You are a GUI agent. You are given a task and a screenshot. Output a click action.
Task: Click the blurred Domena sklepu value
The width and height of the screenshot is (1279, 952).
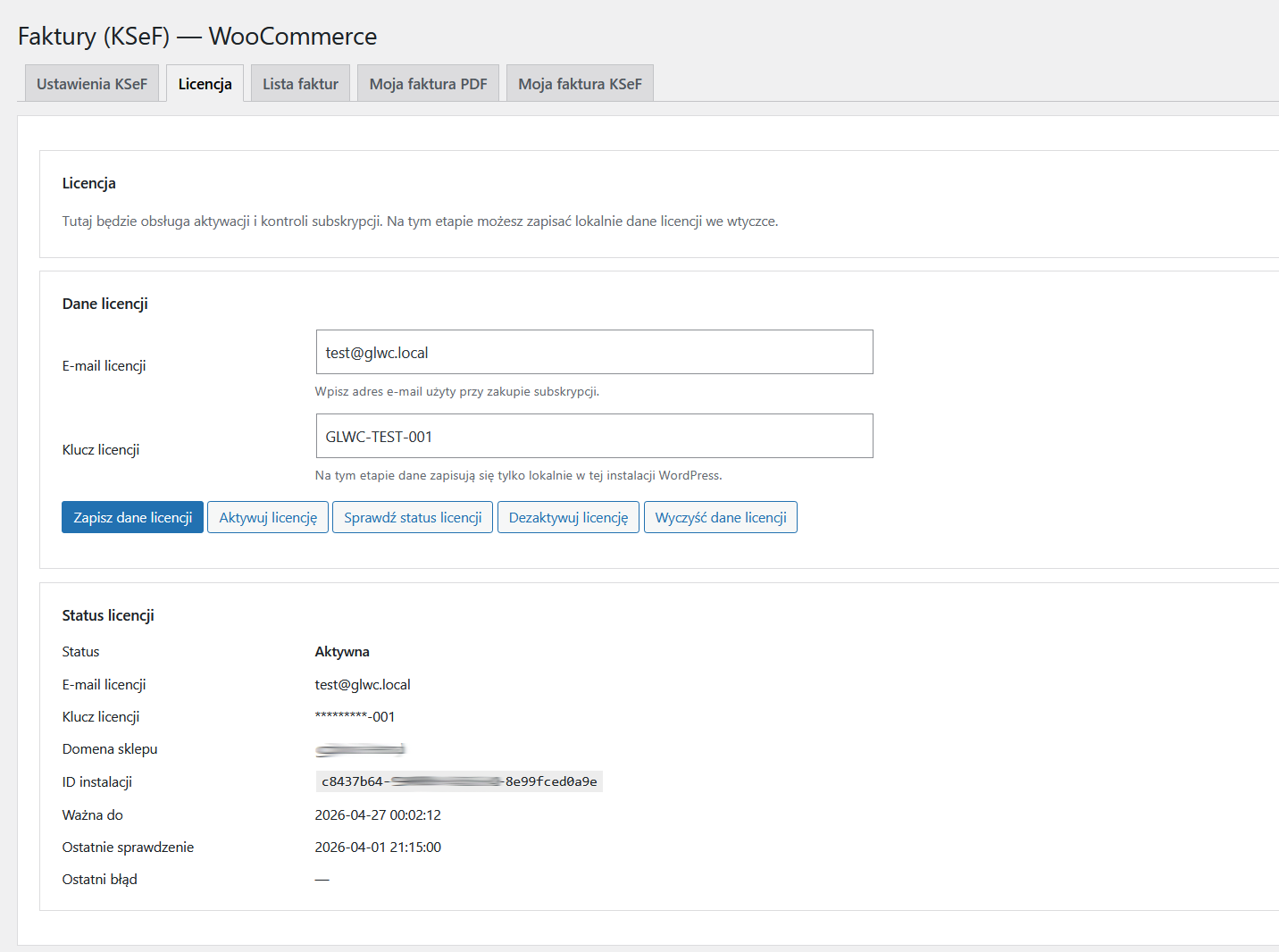pos(360,749)
